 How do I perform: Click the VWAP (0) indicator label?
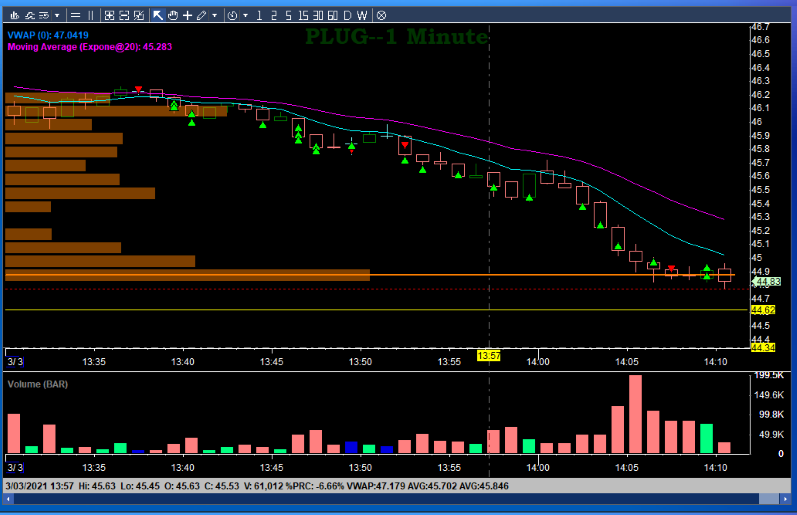click(48, 35)
